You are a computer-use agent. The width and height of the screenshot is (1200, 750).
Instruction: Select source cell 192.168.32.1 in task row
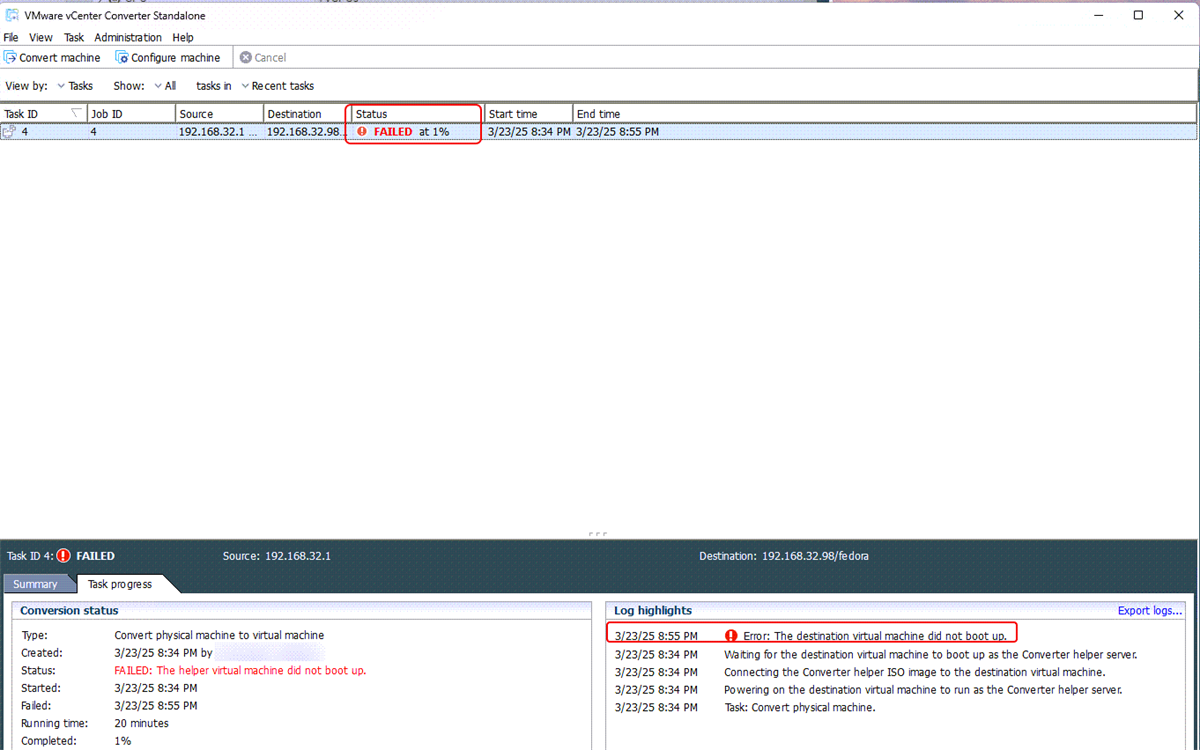[220, 131]
